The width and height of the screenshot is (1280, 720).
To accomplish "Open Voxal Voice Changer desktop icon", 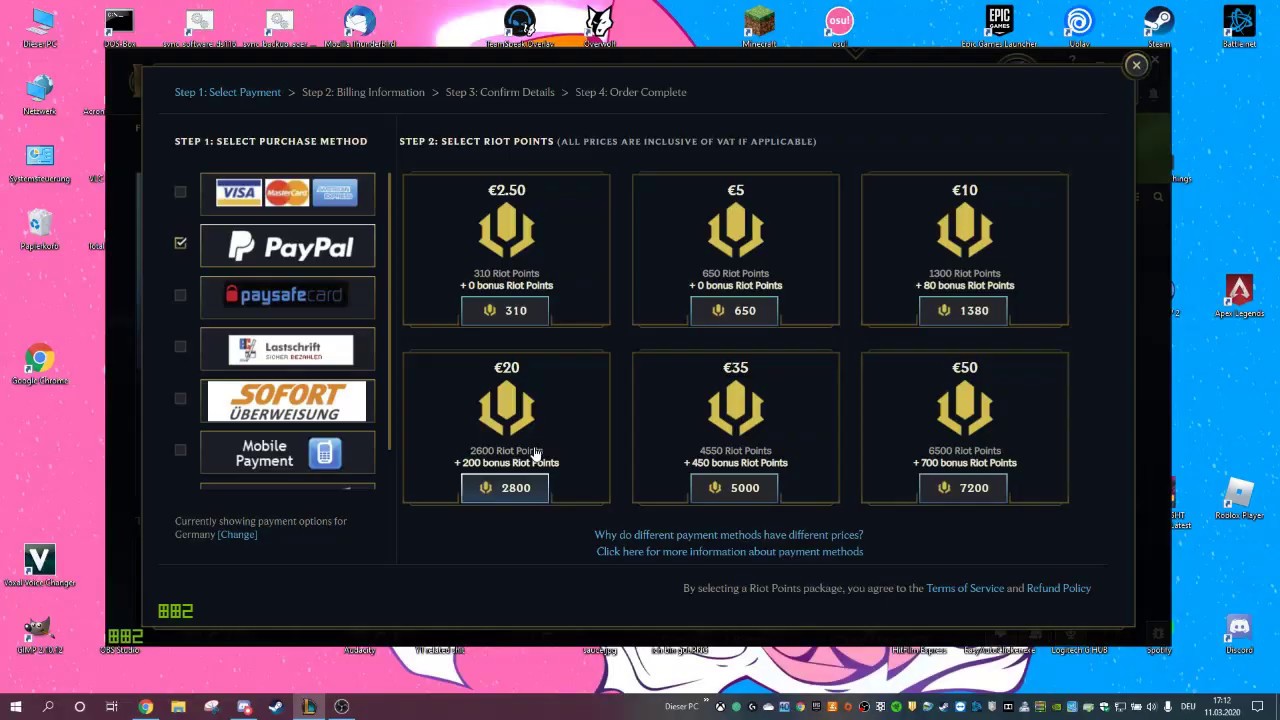I will point(40,567).
